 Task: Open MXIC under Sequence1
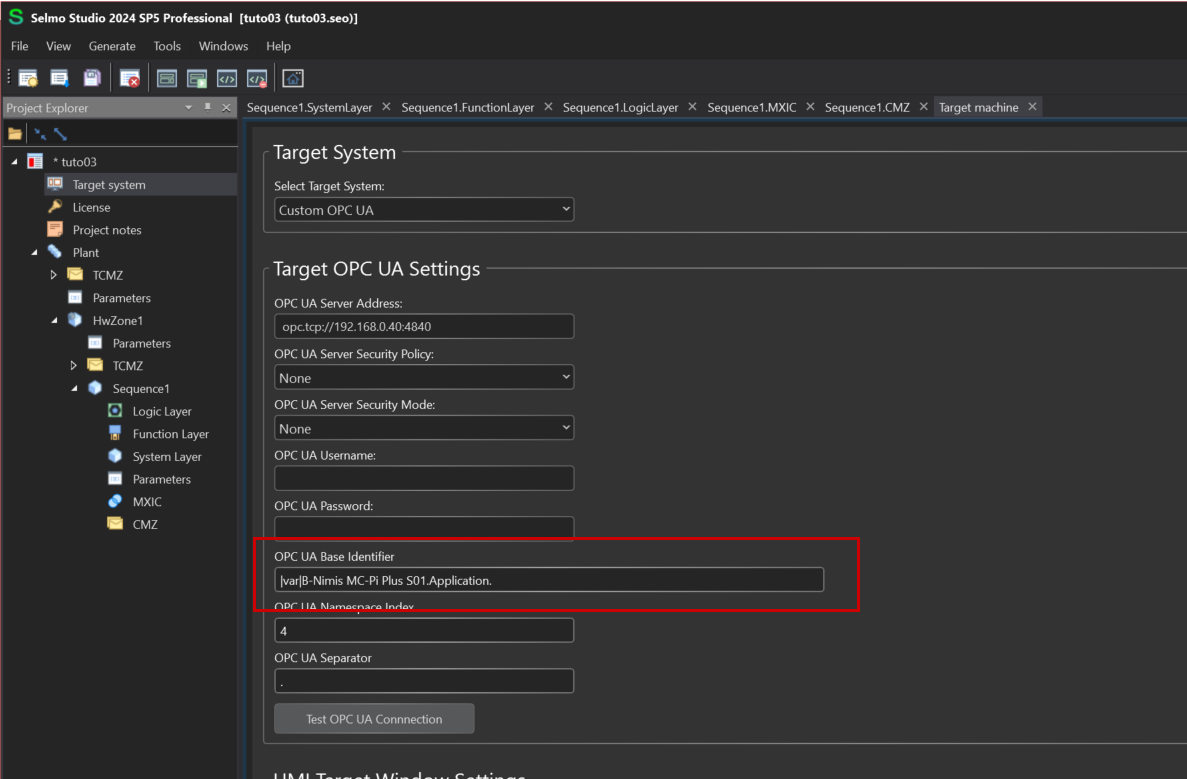tap(147, 502)
